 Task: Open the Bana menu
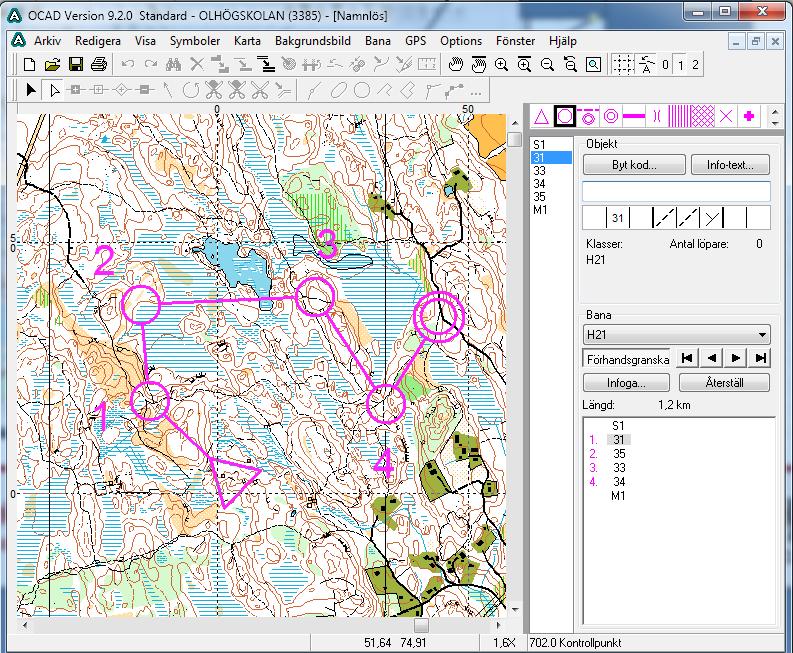pyautogui.click(x=378, y=41)
